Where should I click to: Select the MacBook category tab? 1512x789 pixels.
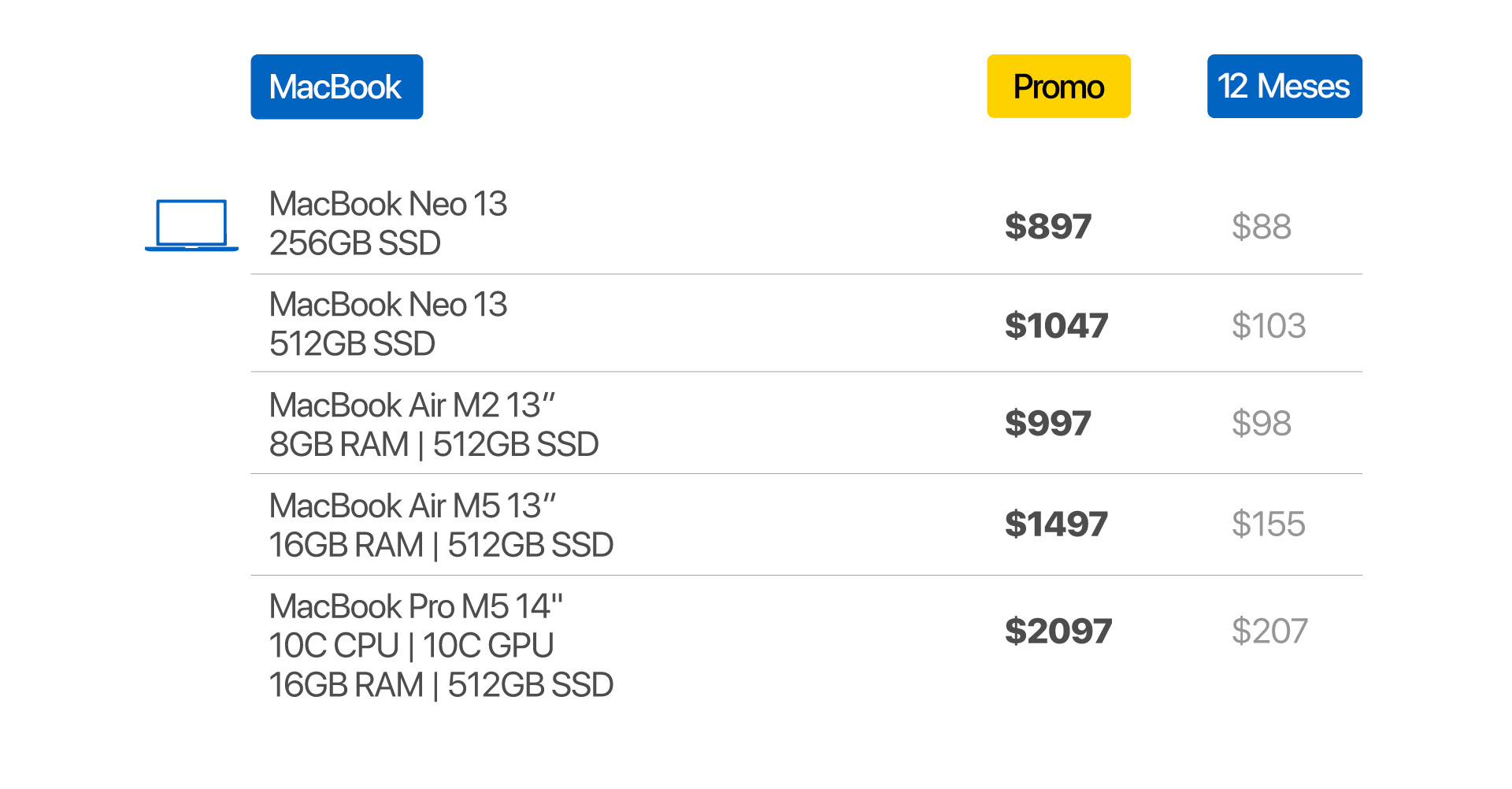[336, 87]
